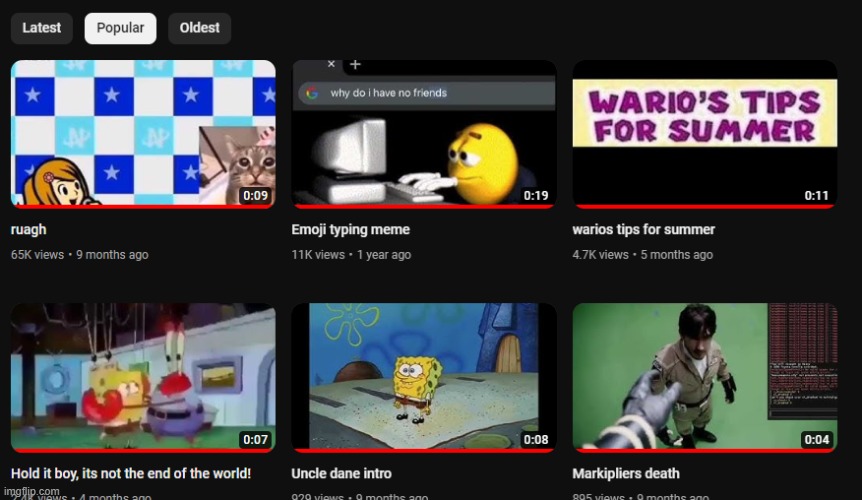The width and height of the screenshot is (862, 500).
Task: Open the "Emoji typing meme" title link
Action: (350, 230)
